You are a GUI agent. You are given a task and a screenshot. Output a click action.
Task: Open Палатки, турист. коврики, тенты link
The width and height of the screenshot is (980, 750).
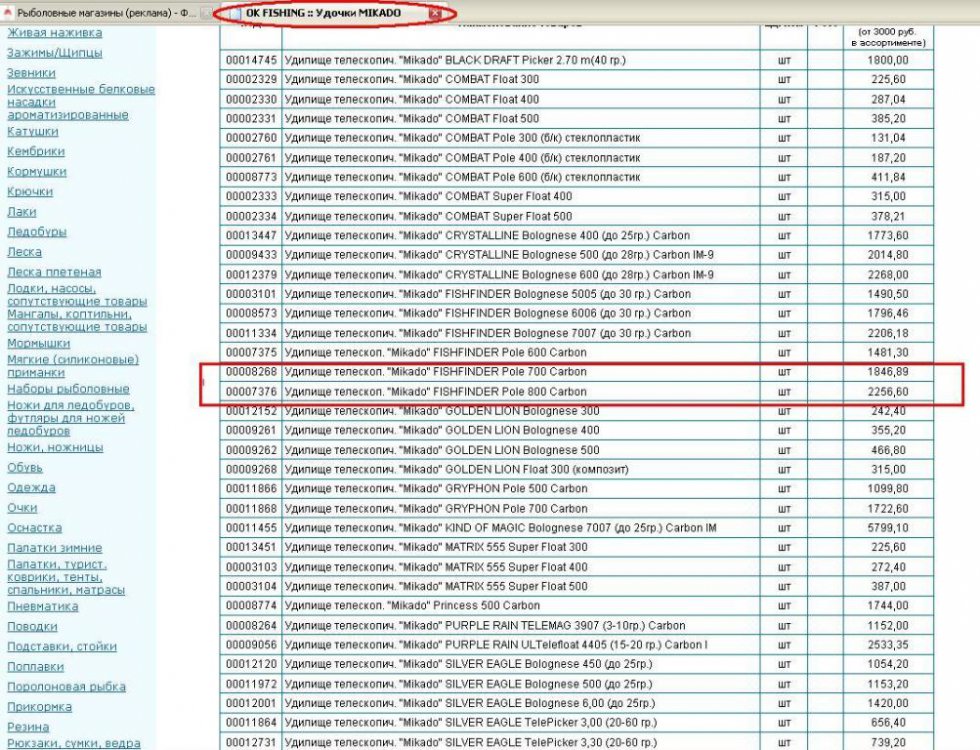(x=66, y=577)
